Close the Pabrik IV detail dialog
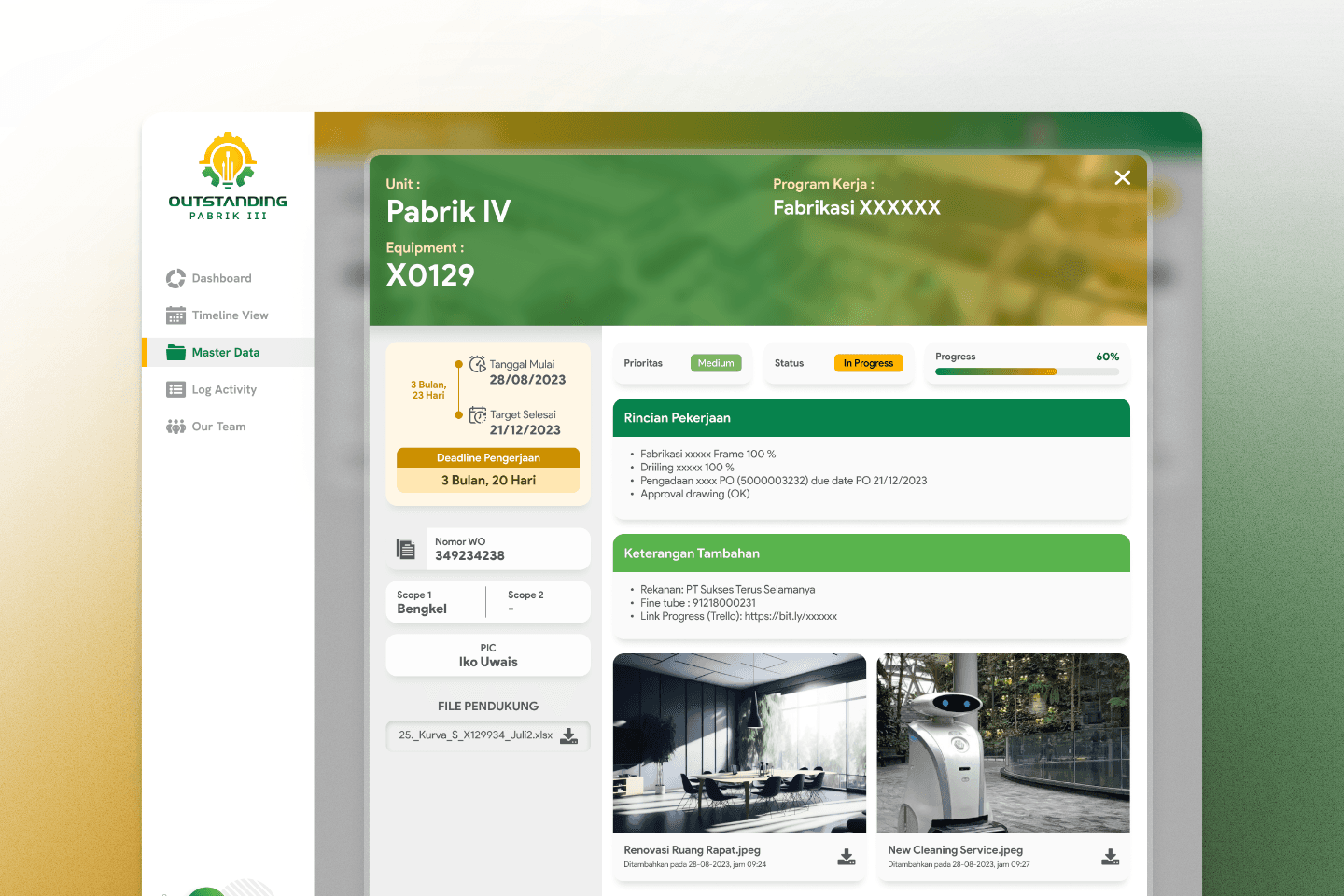The width and height of the screenshot is (1344, 896). click(x=1123, y=177)
